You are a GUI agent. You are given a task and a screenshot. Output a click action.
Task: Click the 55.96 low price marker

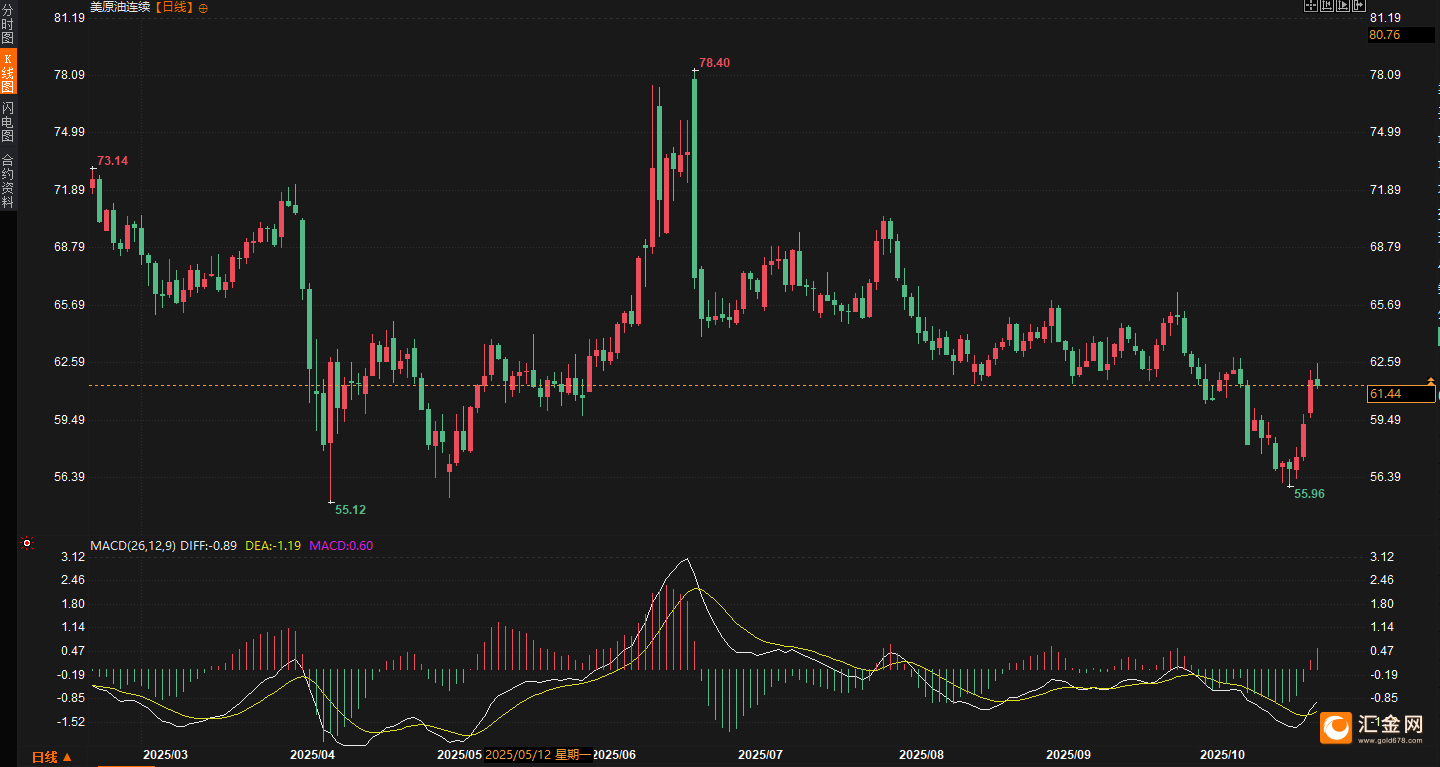(x=1309, y=494)
